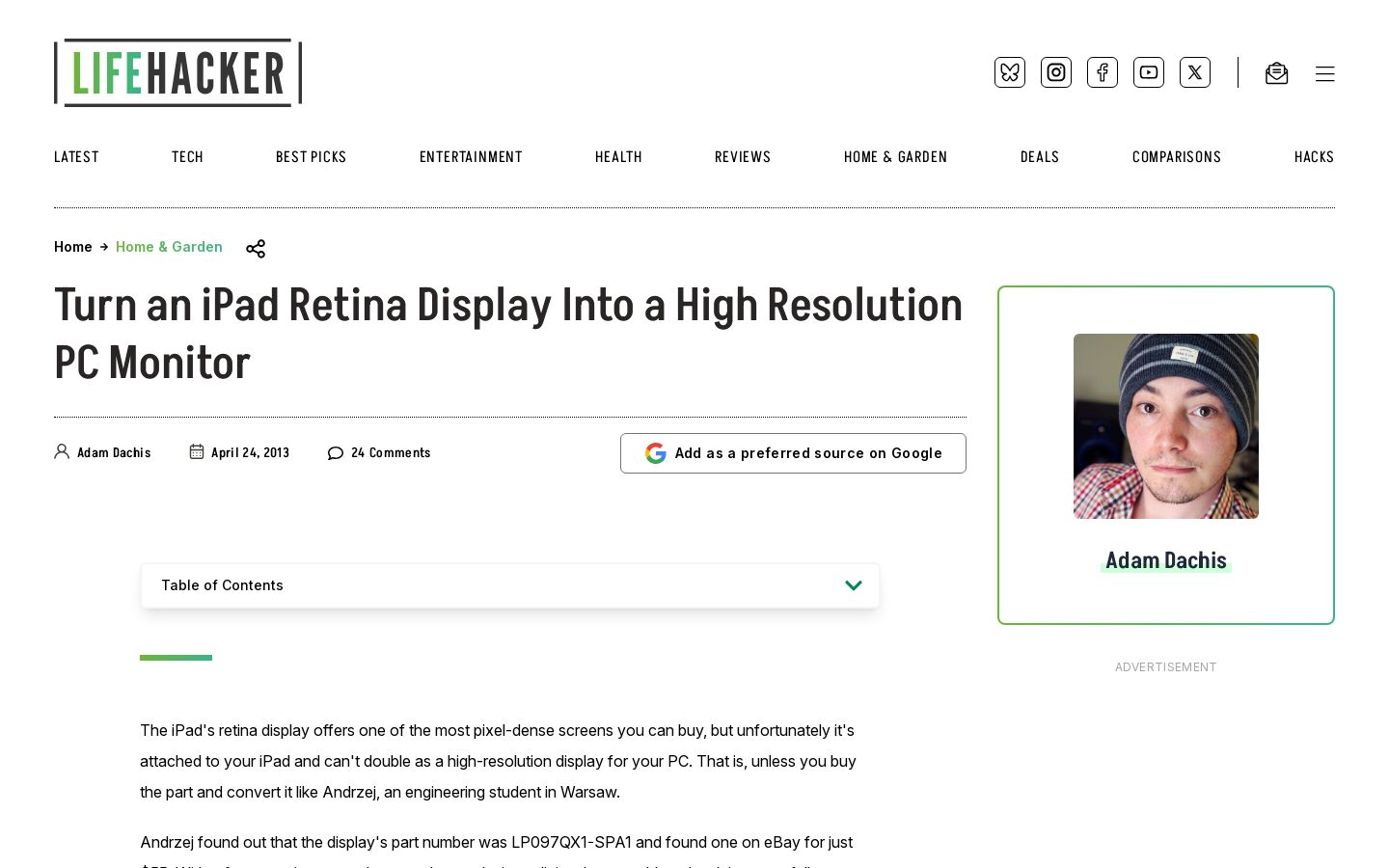This screenshot has width=1389, height=868.
Task: Open the hamburger menu
Action: coord(1325,73)
